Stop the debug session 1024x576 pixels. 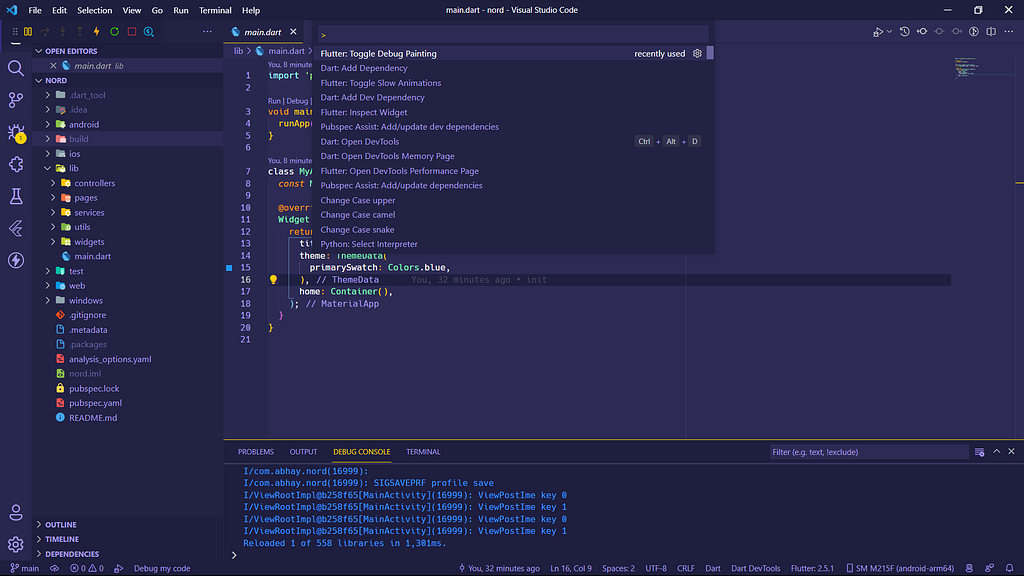click(132, 31)
